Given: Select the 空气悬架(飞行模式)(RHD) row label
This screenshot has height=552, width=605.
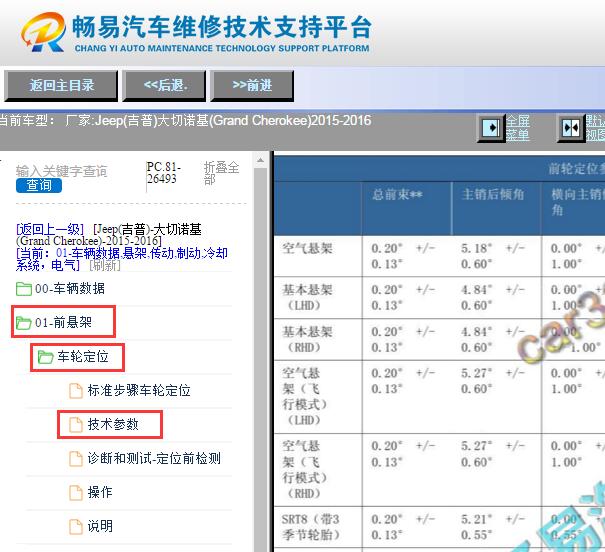Looking at the screenshot, I should click(305, 469).
